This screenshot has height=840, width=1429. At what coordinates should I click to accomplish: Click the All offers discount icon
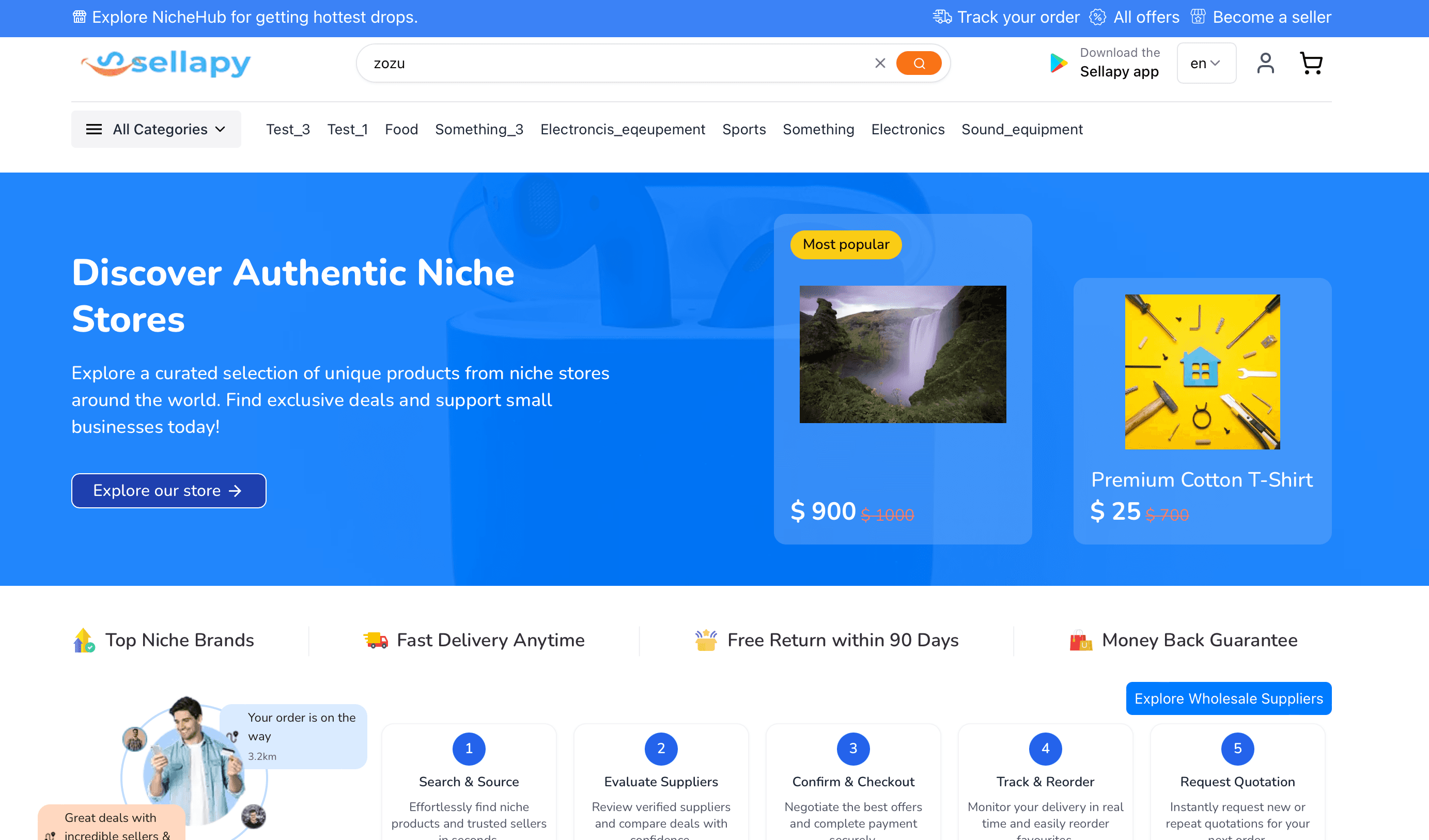1098,17
